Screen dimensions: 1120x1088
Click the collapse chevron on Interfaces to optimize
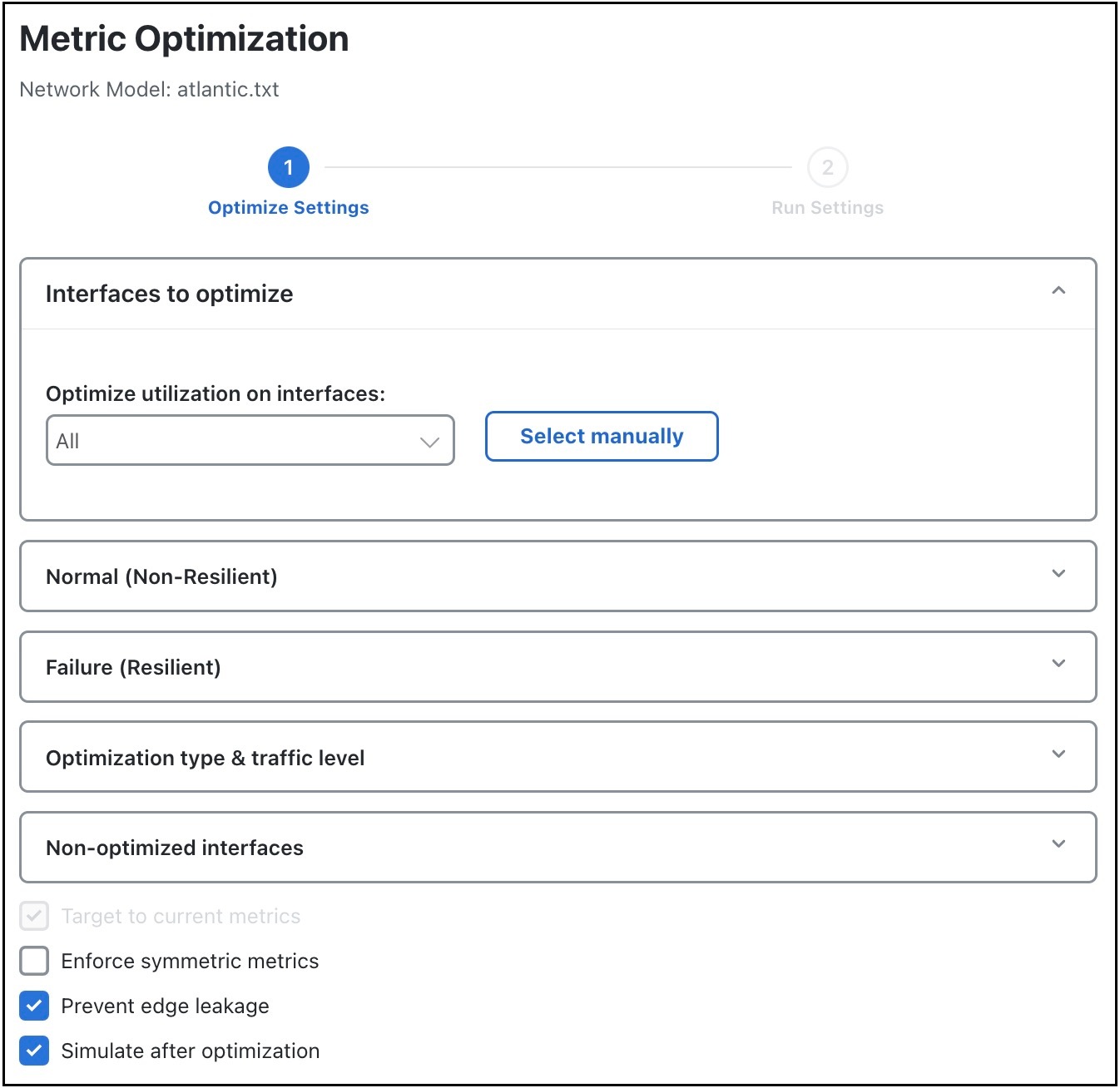pyautogui.click(x=1058, y=291)
